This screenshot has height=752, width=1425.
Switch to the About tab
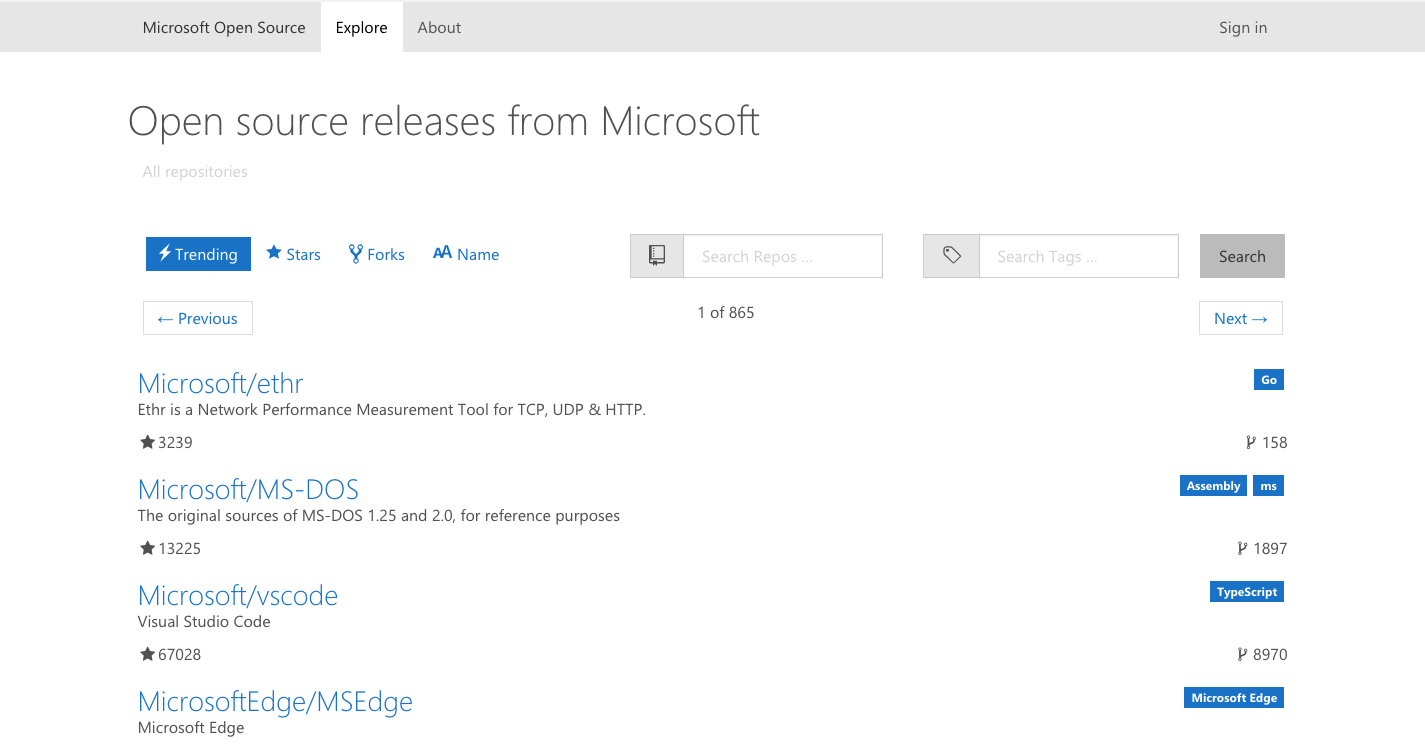pyautogui.click(x=439, y=27)
